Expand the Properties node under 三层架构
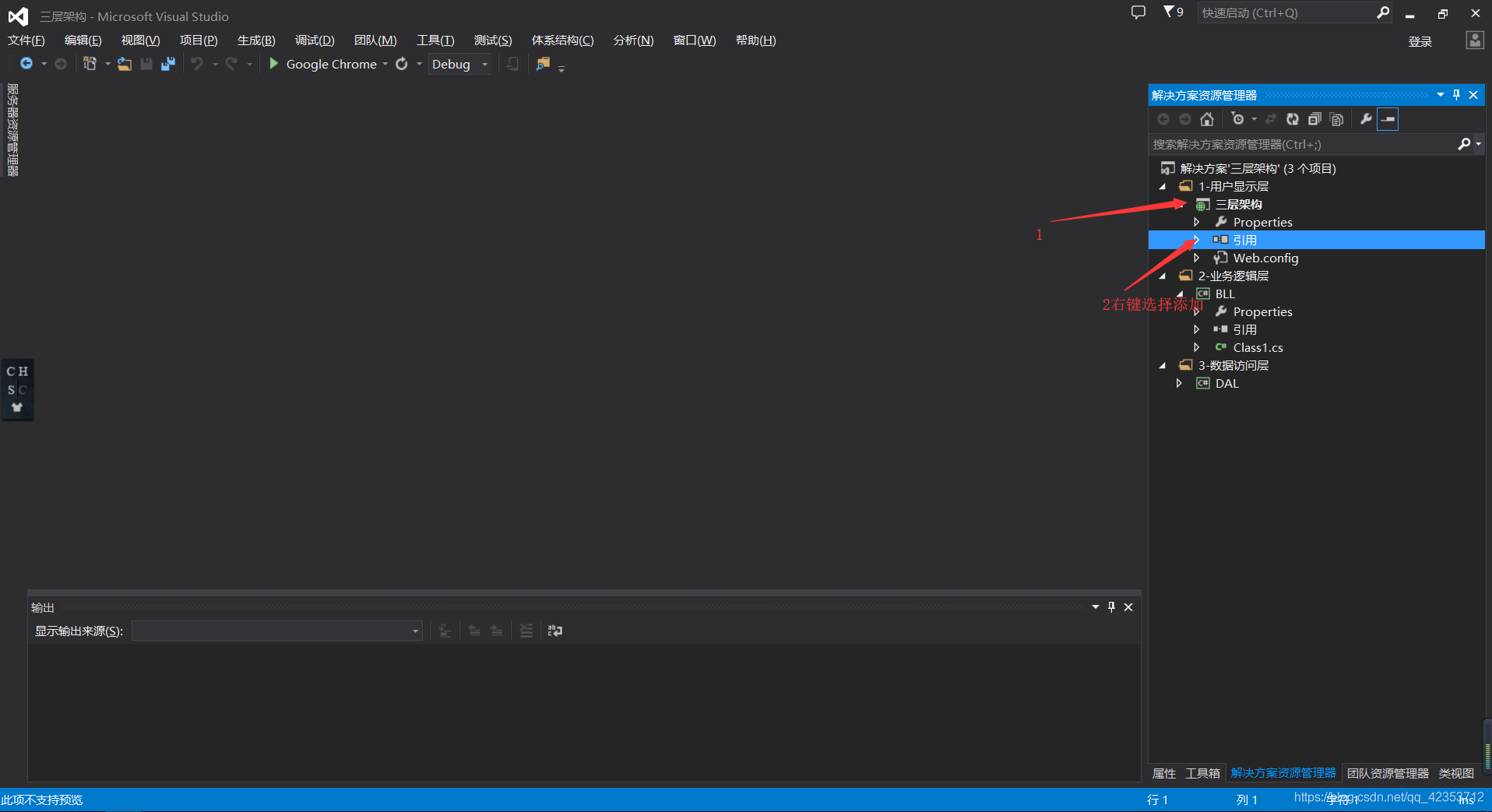Screen dimensions: 1492x812 click(x=1197, y=223)
